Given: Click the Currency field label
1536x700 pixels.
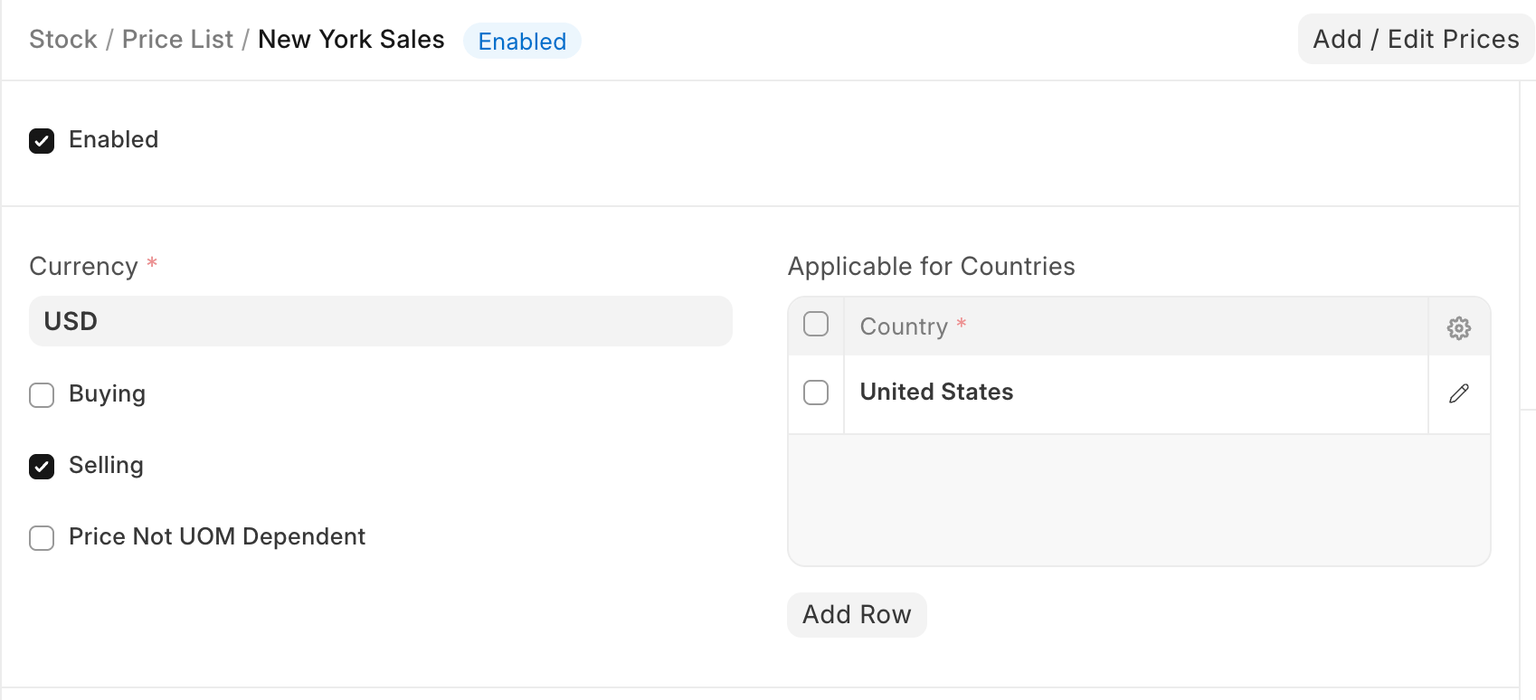Looking at the screenshot, I should 84,267.
